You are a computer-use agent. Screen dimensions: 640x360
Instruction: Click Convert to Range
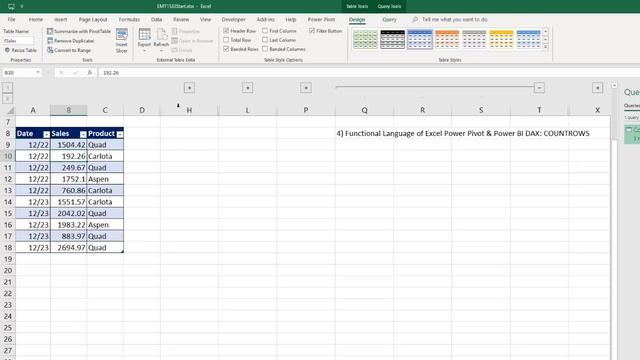click(69, 50)
